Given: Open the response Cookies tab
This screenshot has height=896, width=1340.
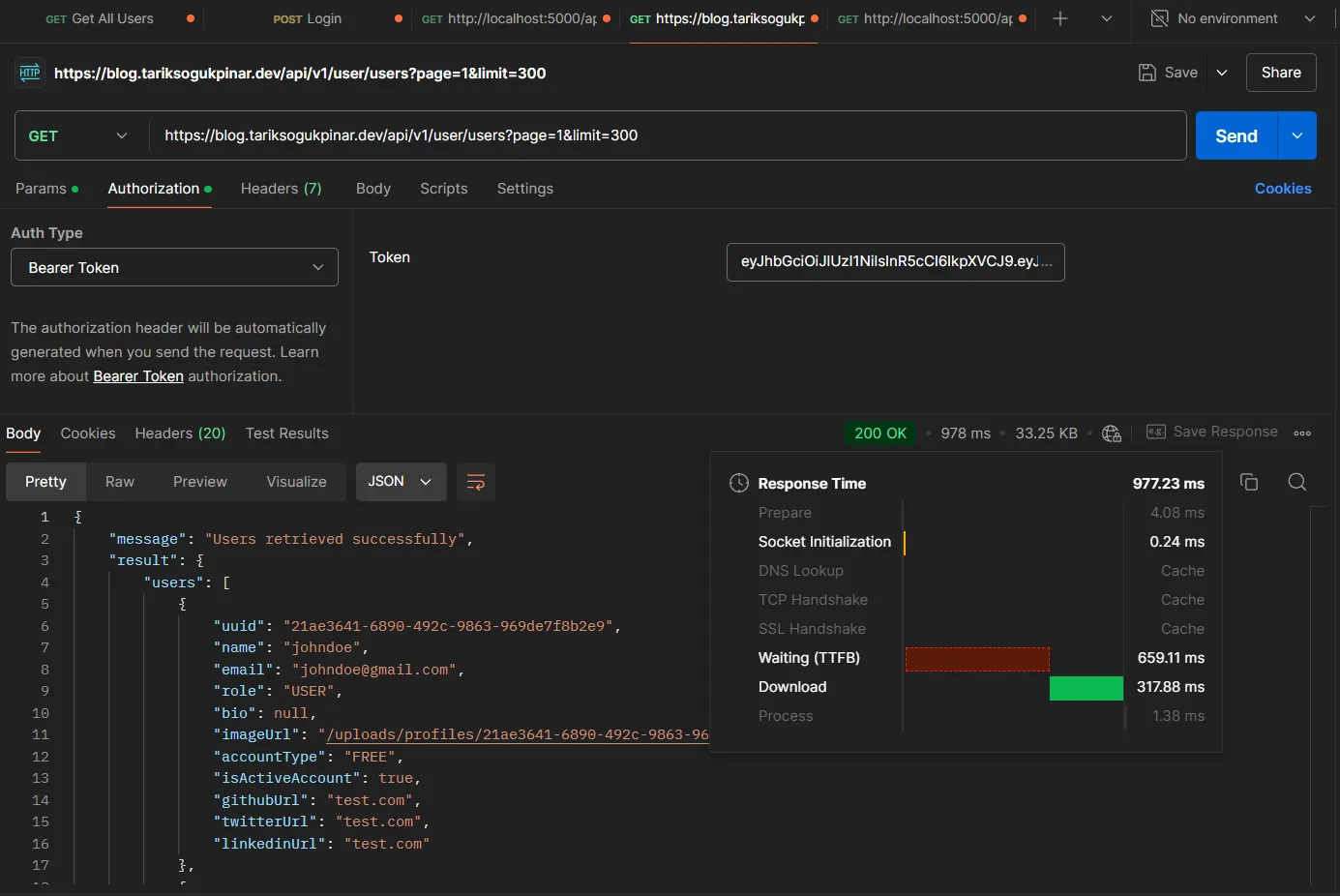Looking at the screenshot, I should [88, 433].
